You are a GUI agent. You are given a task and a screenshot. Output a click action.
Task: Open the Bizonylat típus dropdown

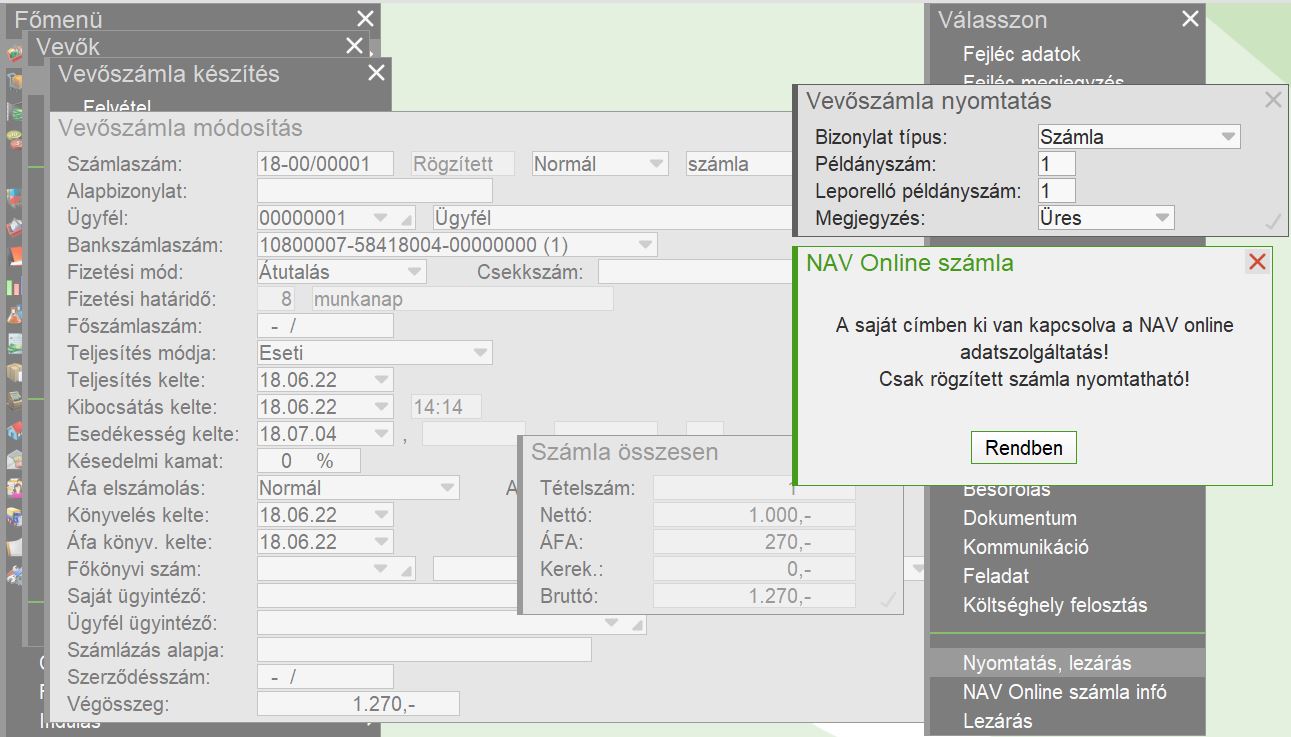click(1228, 137)
